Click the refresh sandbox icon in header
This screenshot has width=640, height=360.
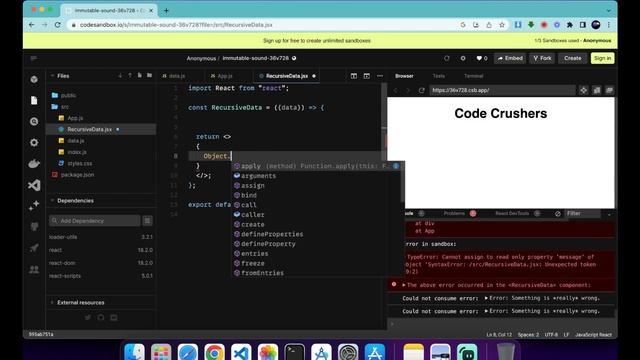point(447,58)
